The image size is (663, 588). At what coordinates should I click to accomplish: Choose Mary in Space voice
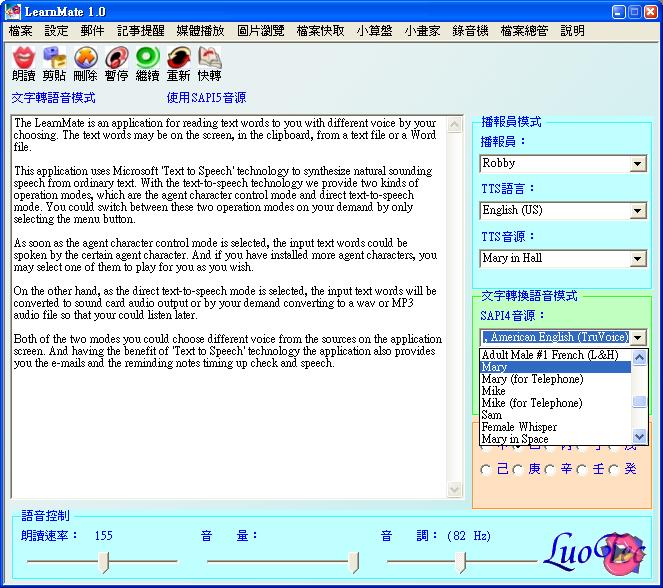click(x=556, y=439)
